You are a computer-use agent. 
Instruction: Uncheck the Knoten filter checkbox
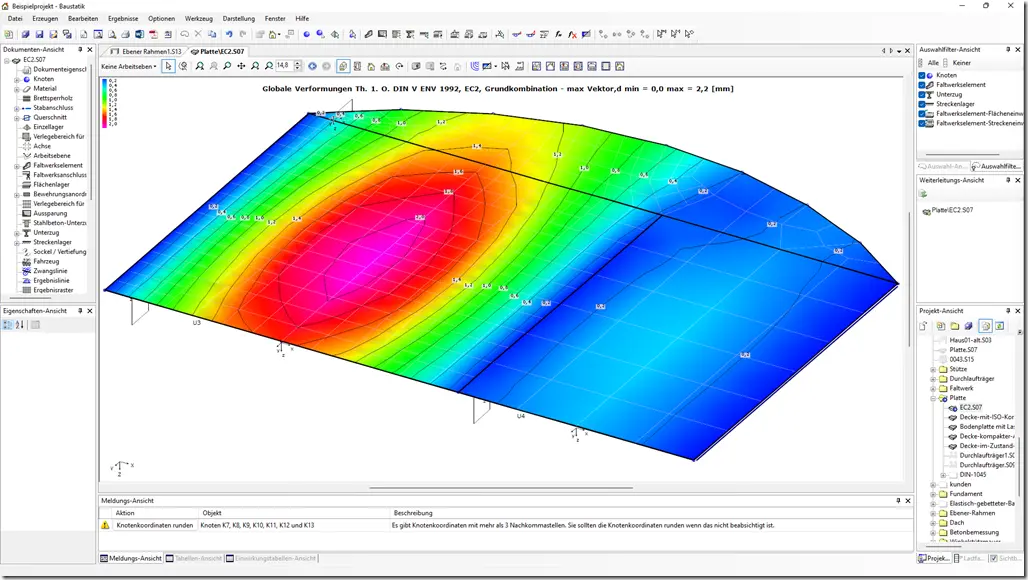point(921,75)
